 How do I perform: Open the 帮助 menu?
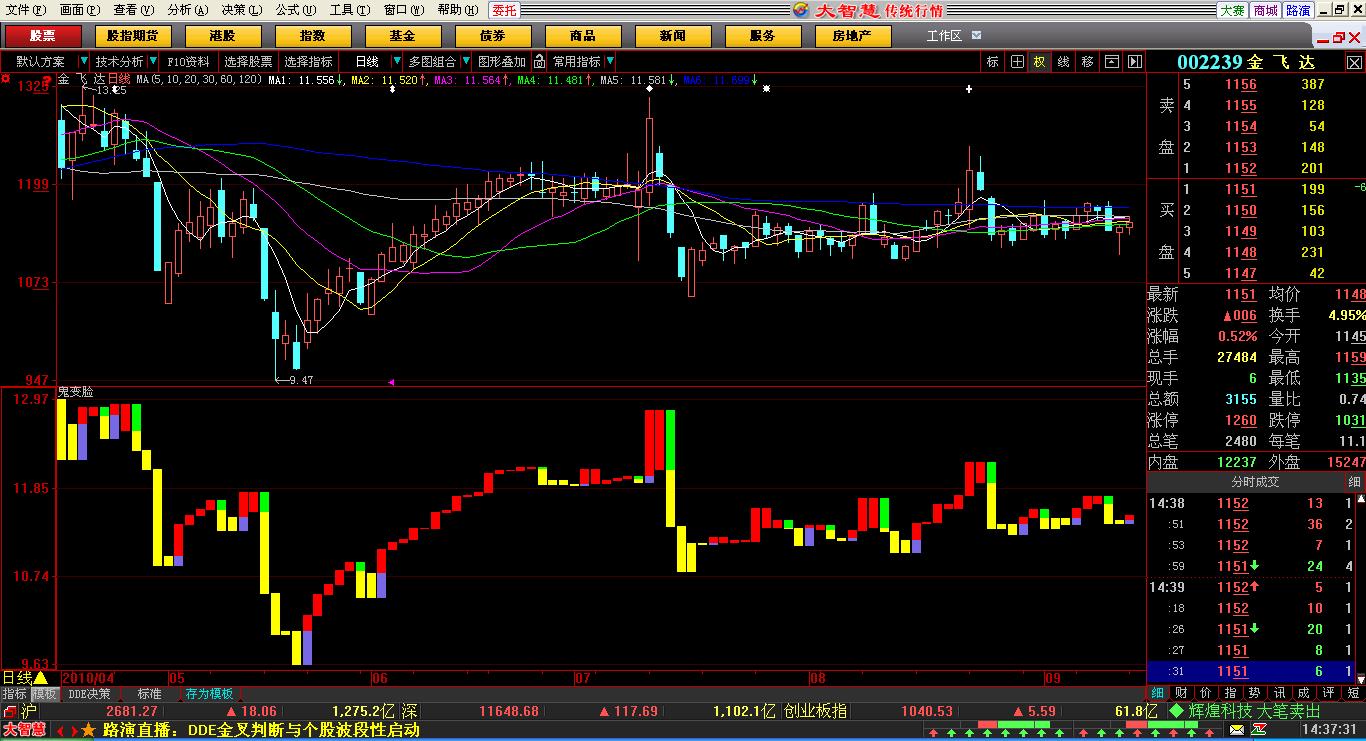tap(457, 10)
